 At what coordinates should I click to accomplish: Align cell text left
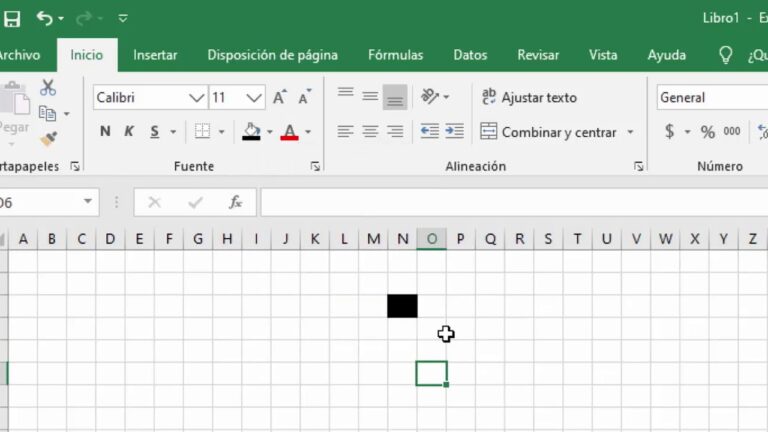(345, 131)
